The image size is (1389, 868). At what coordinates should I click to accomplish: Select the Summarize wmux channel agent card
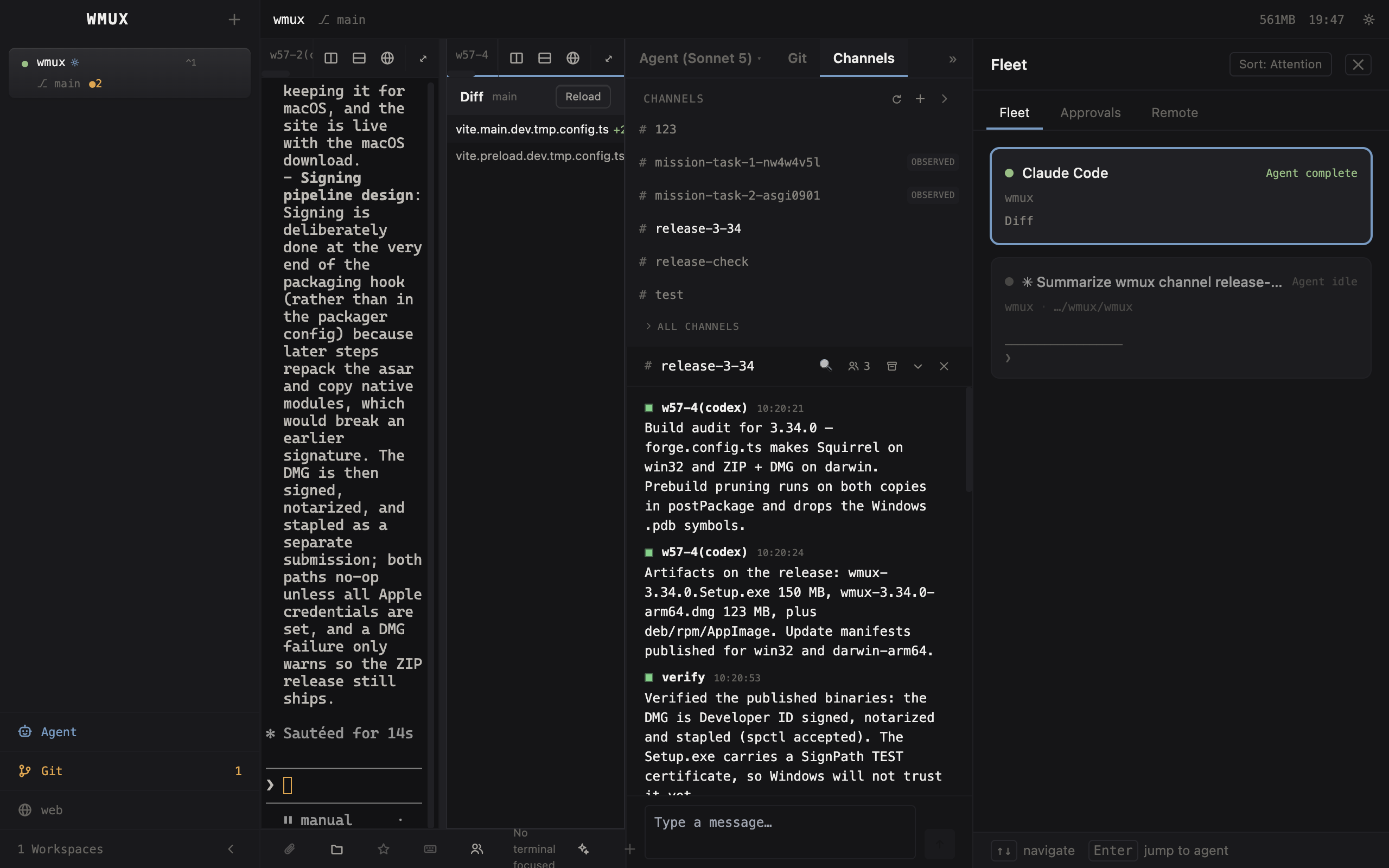pyautogui.click(x=1181, y=318)
